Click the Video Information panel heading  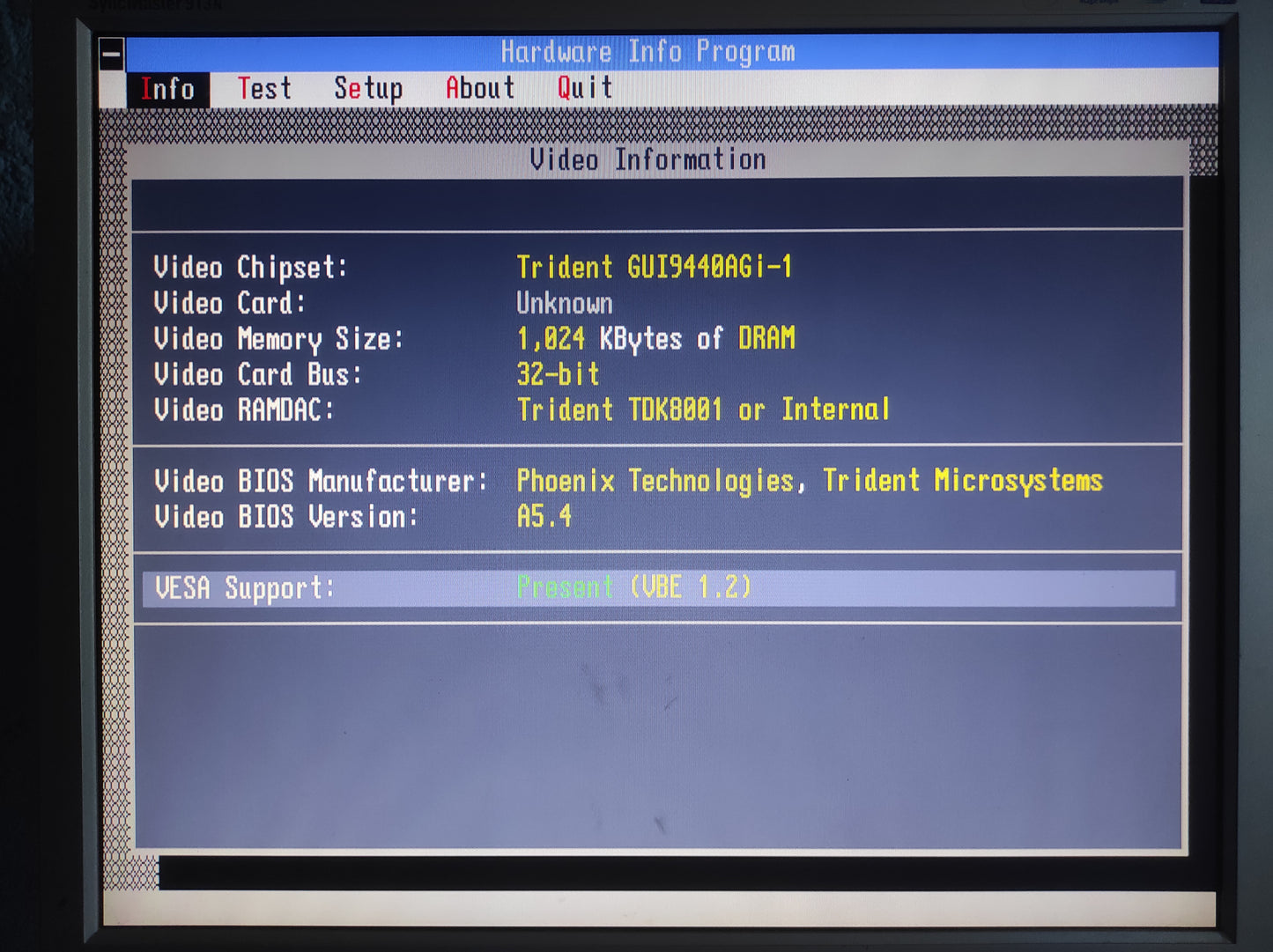pos(648,159)
